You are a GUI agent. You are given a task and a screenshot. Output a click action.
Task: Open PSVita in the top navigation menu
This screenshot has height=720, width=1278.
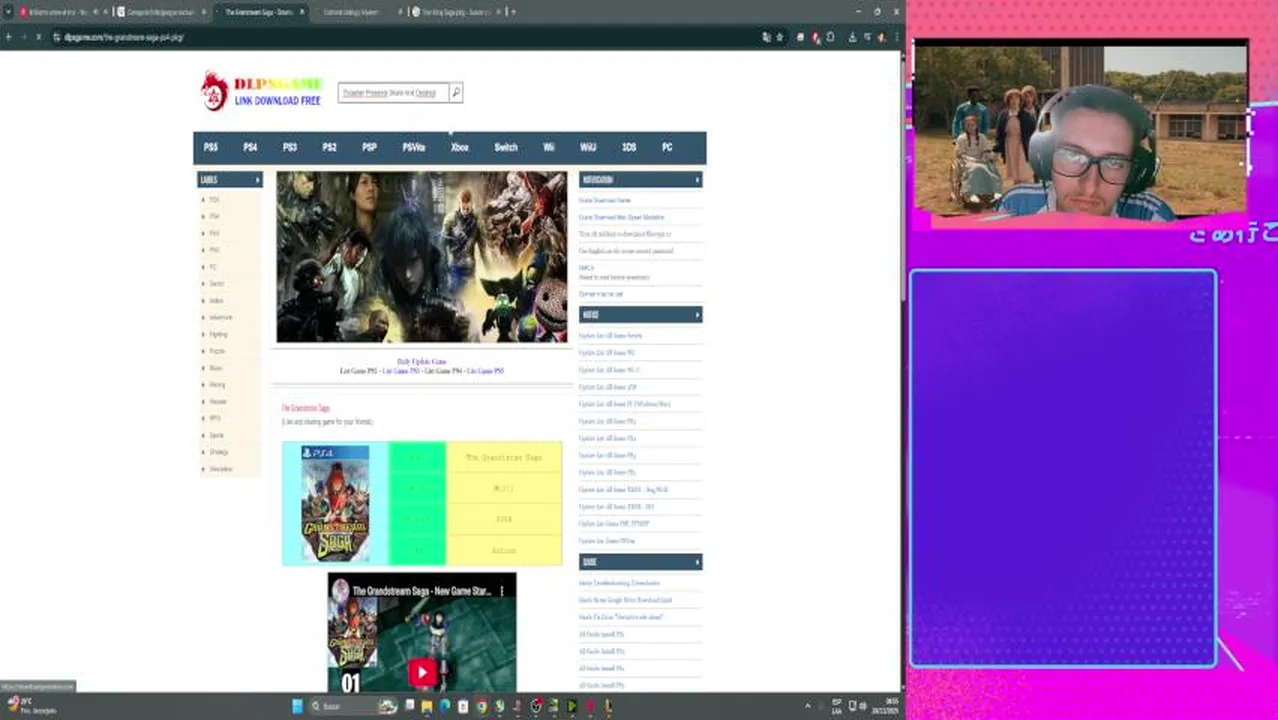pyautogui.click(x=414, y=147)
